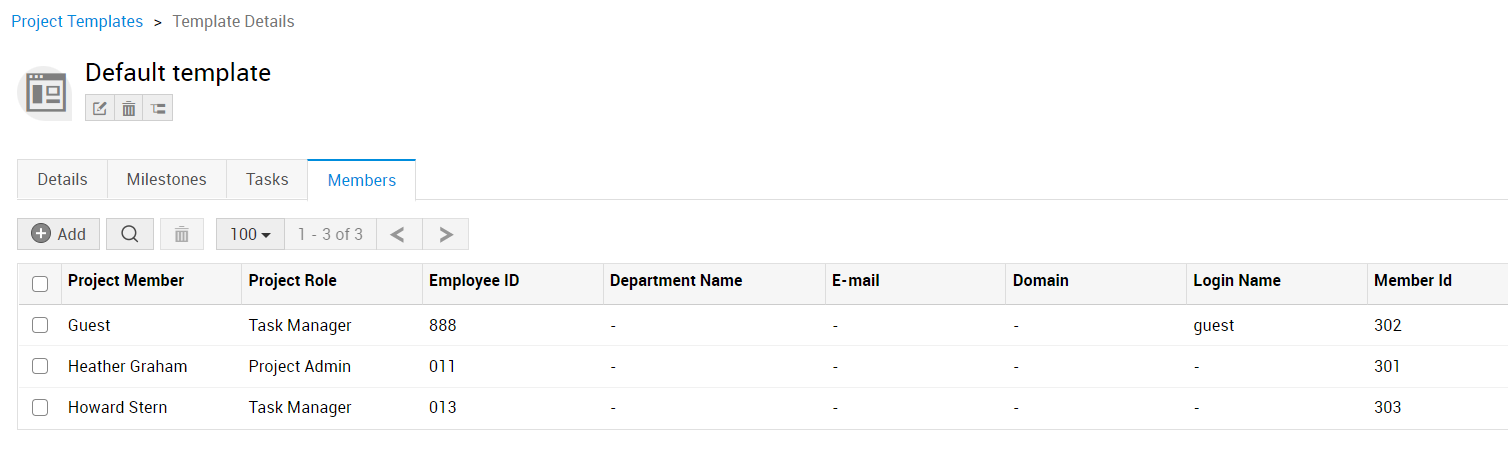Go to next page of members
This screenshot has height=452, width=1508.
point(446,234)
